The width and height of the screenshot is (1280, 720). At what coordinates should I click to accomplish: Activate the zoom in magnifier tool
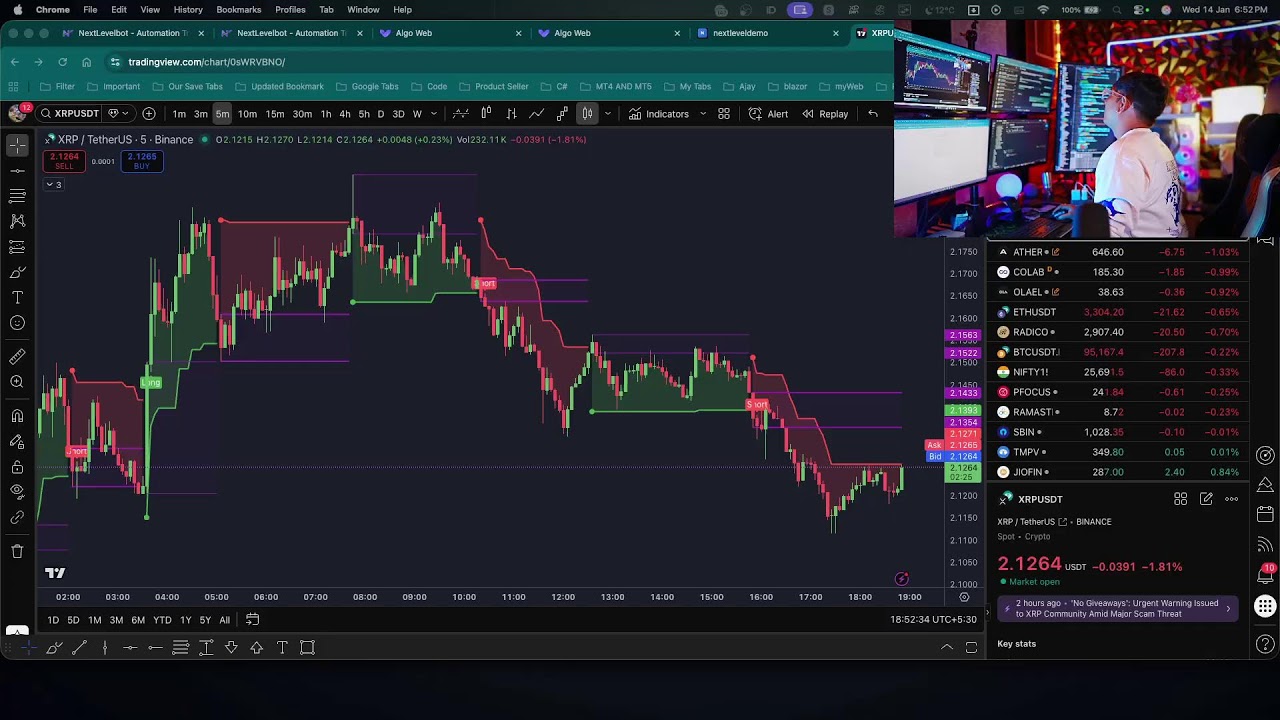[x=17, y=382]
